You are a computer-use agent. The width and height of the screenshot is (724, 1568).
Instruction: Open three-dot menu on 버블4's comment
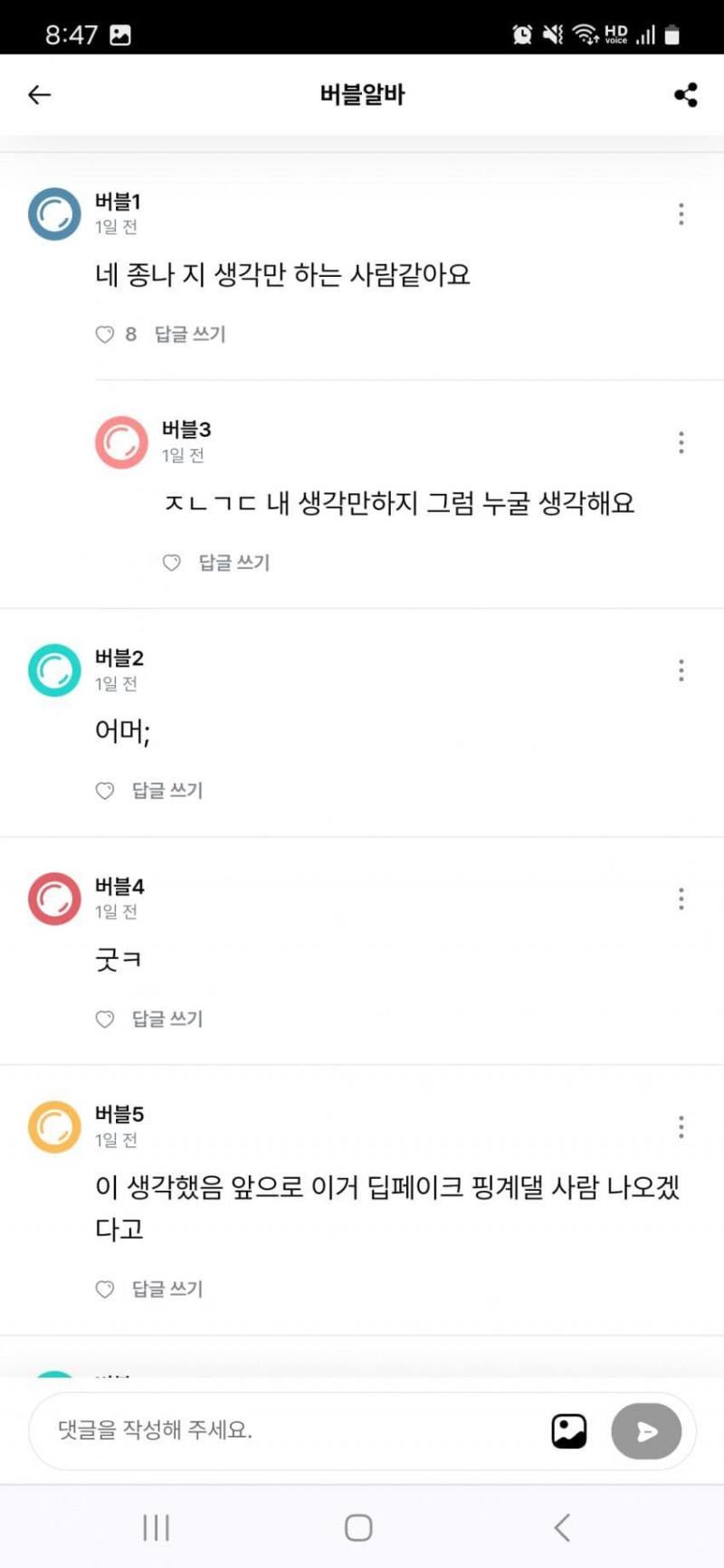click(x=681, y=898)
